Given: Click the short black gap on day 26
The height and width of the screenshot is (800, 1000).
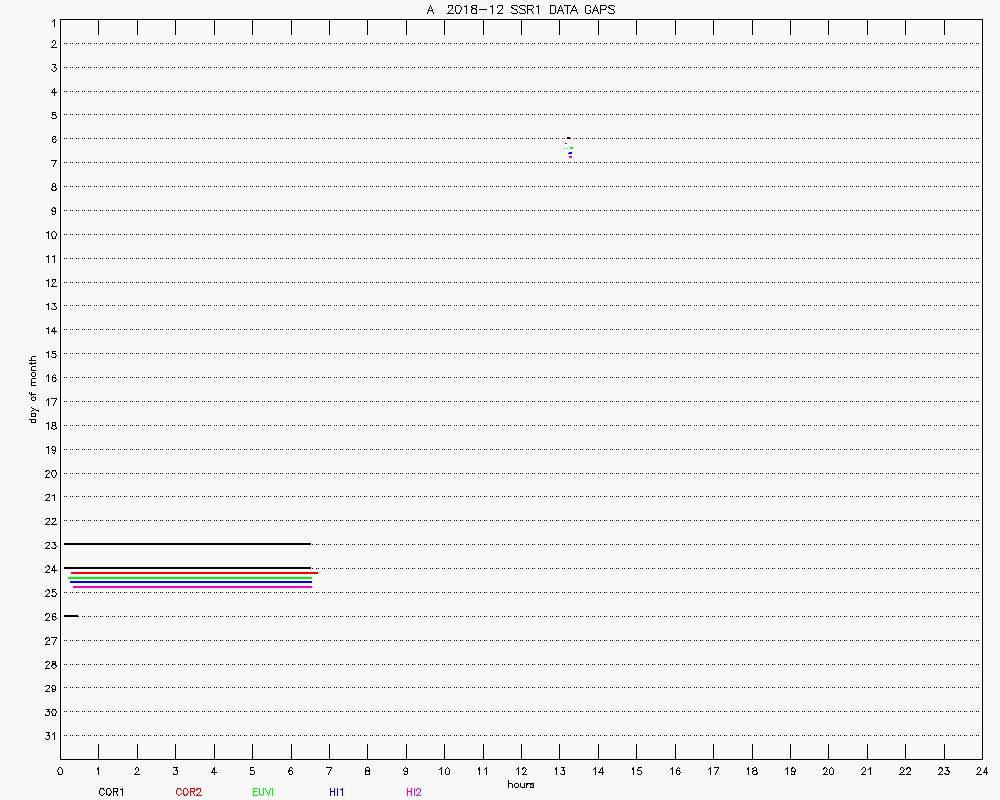Looking at the screenshot, I should 71,616.
